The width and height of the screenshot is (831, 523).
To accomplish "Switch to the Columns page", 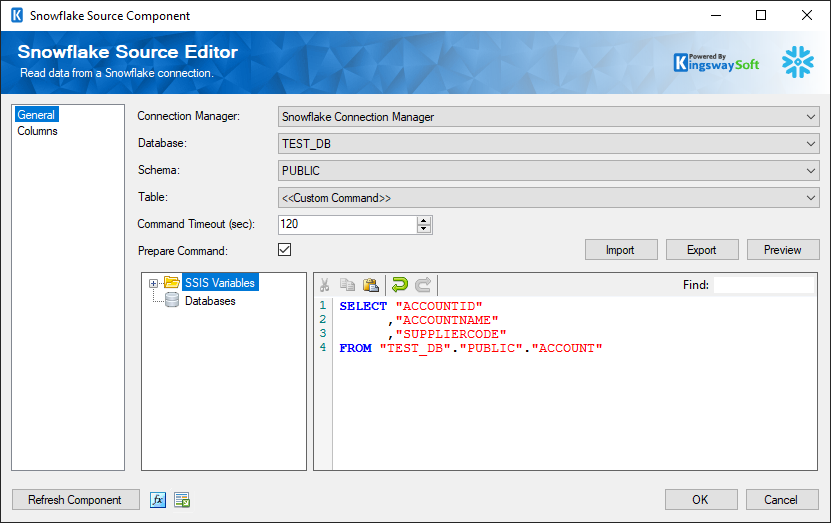I will [x=37, y=131].
